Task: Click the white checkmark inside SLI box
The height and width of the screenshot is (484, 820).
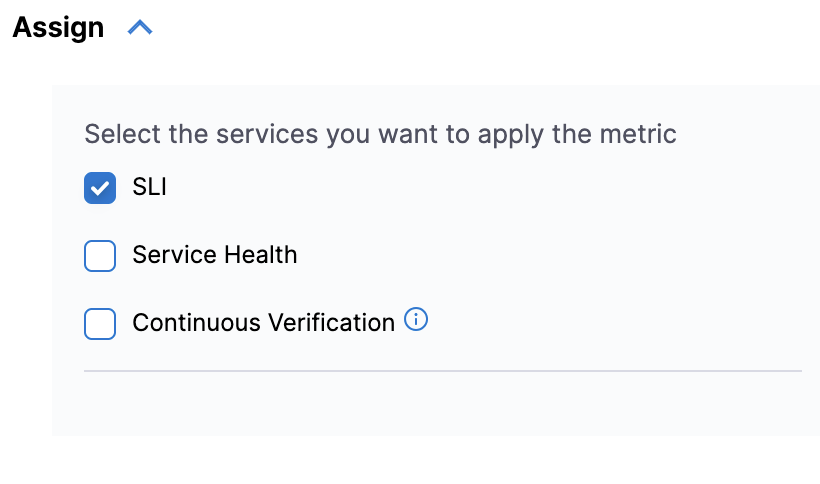Action: 100,188
